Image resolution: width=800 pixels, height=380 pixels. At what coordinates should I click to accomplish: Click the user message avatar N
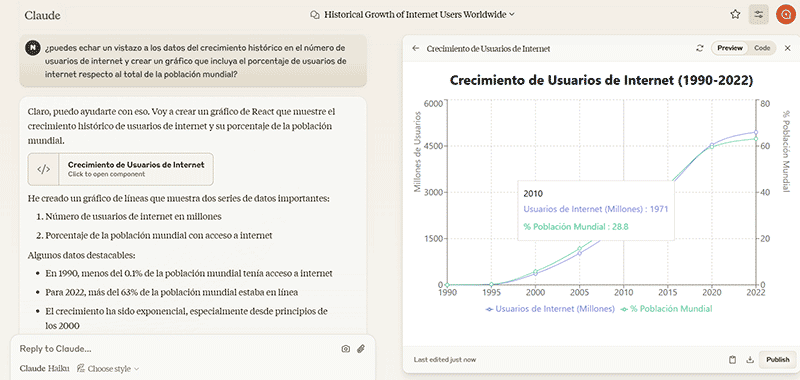coord(33,48)
